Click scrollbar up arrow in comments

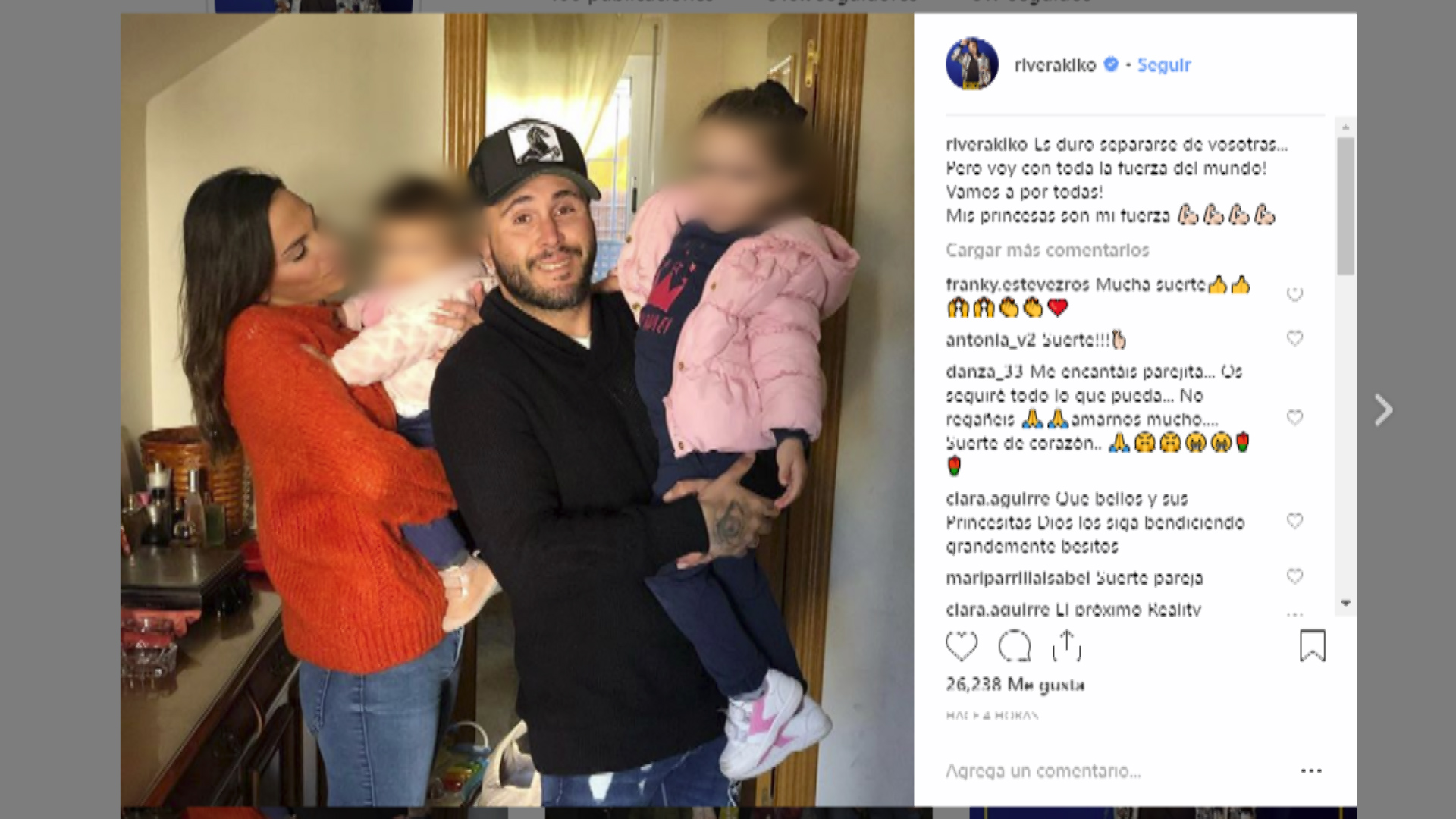point(1345,127)
